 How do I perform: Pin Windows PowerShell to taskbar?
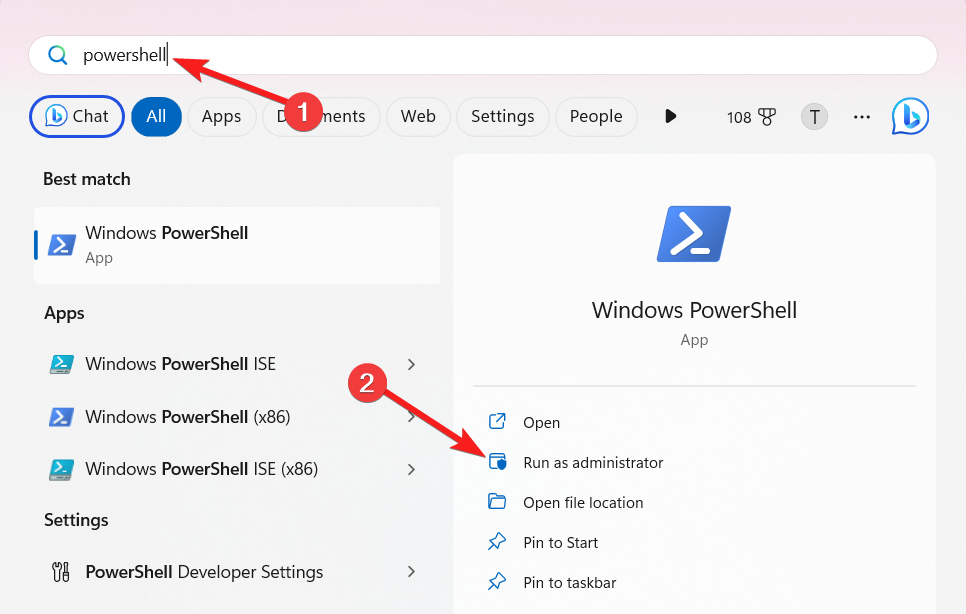570,581
